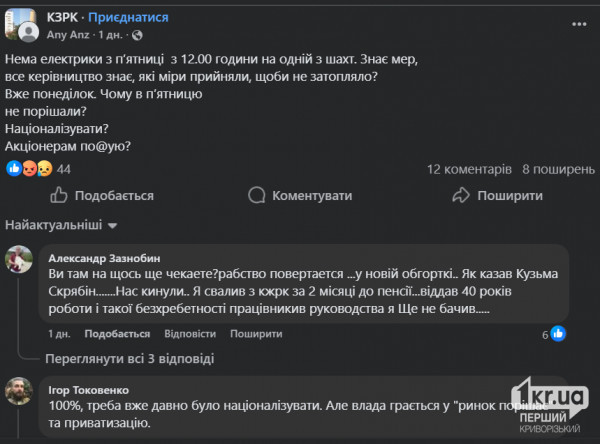600x444 pixels.
Task: Click Приєднатися to join the group
Action: [x=128, y=18]
